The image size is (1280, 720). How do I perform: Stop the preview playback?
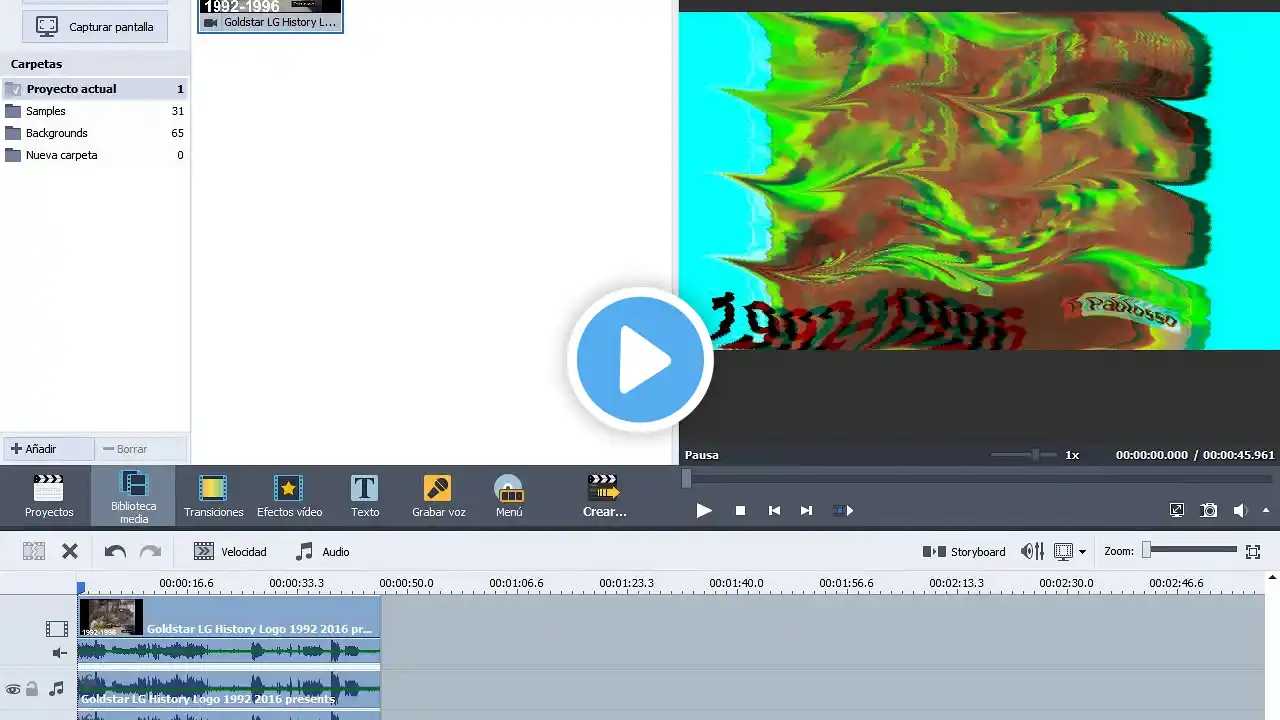click(x=740, y=510)
